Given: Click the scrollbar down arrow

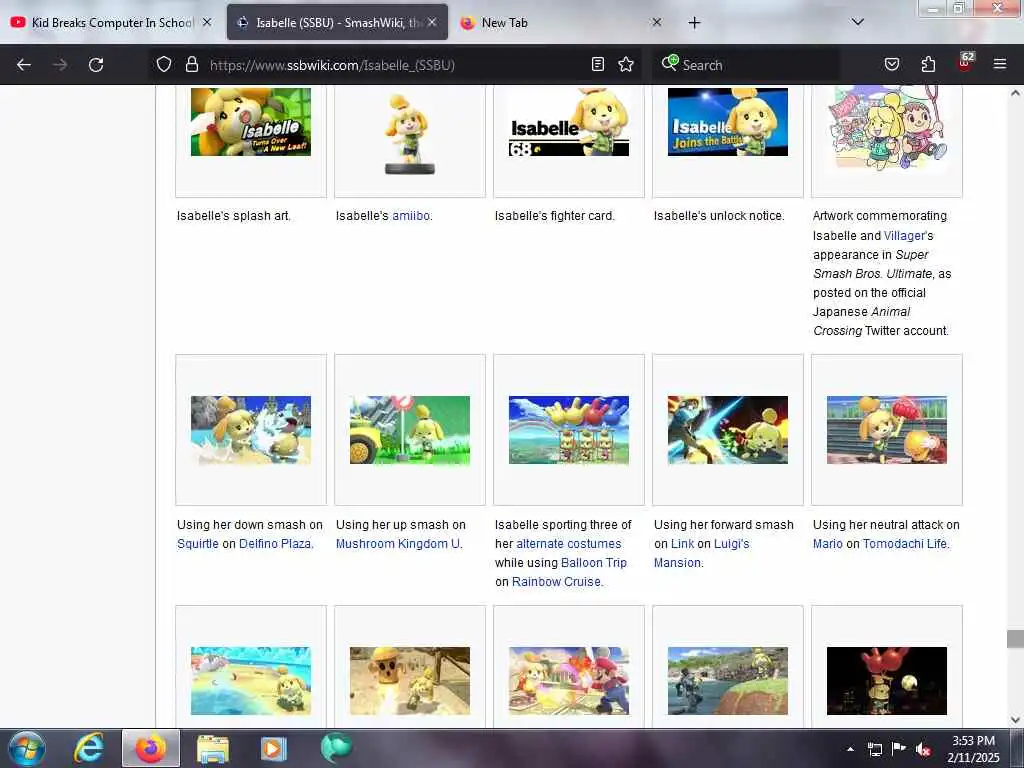Looking at the screenshot, I should 1015,720.
